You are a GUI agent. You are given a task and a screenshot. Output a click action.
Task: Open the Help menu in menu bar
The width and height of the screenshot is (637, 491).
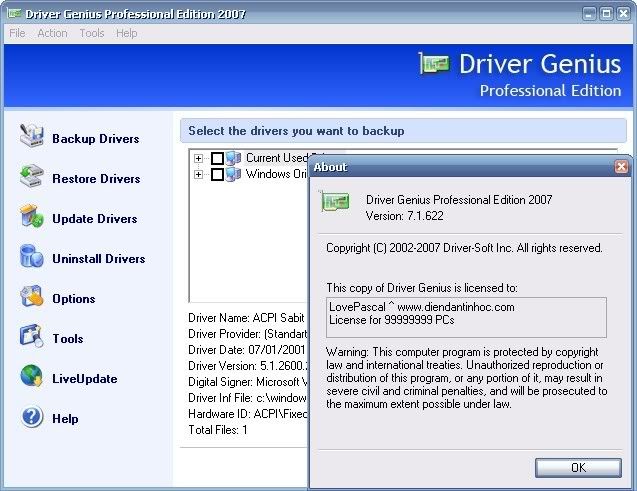pyautogui.click(x=126, y=33)
